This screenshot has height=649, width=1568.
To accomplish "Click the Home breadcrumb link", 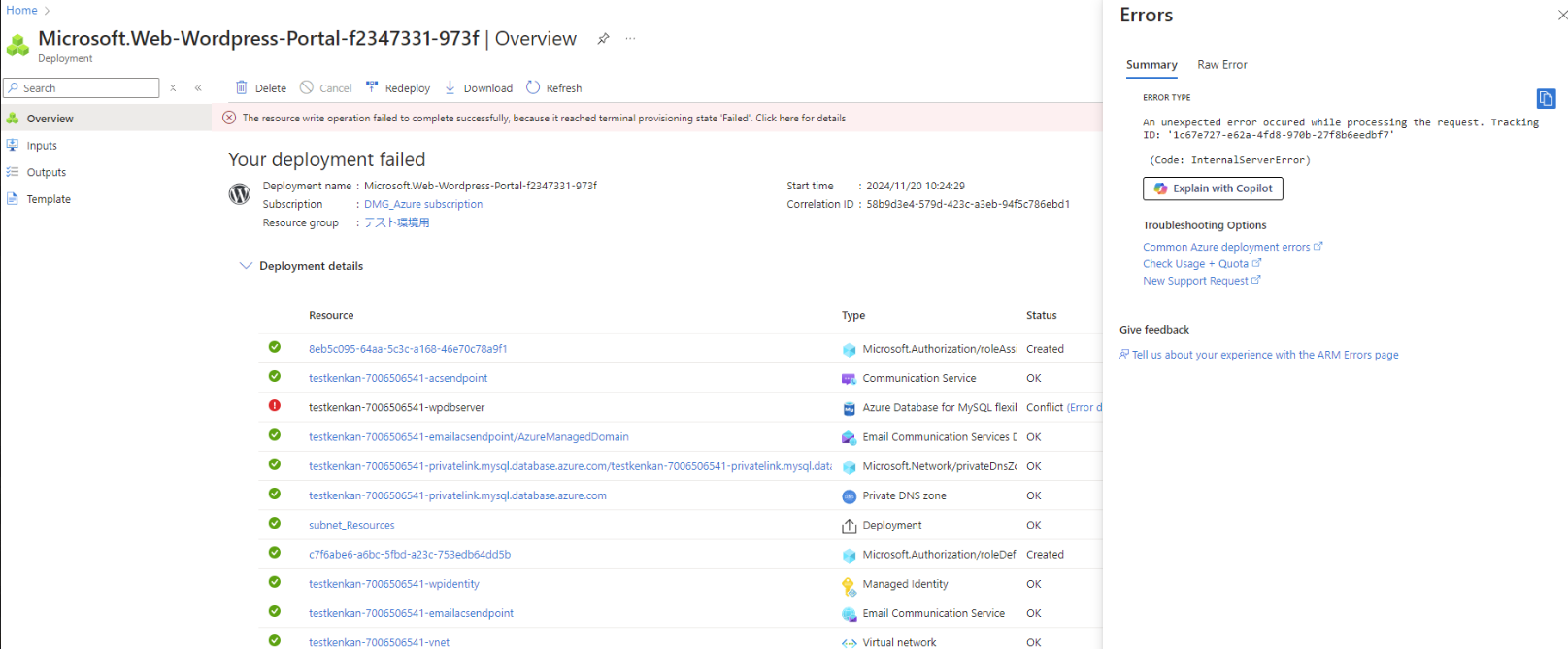I will click(21, 10).
